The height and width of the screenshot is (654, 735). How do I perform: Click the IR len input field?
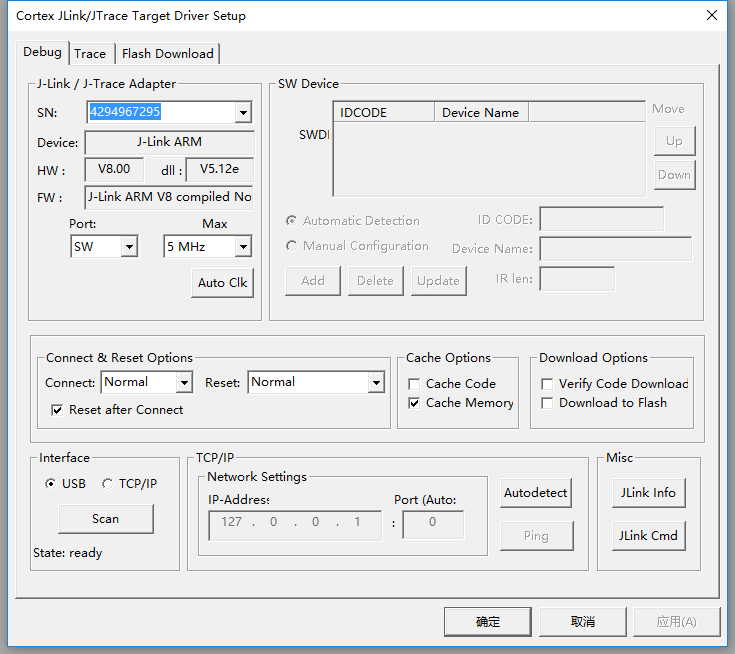(577, 279)
